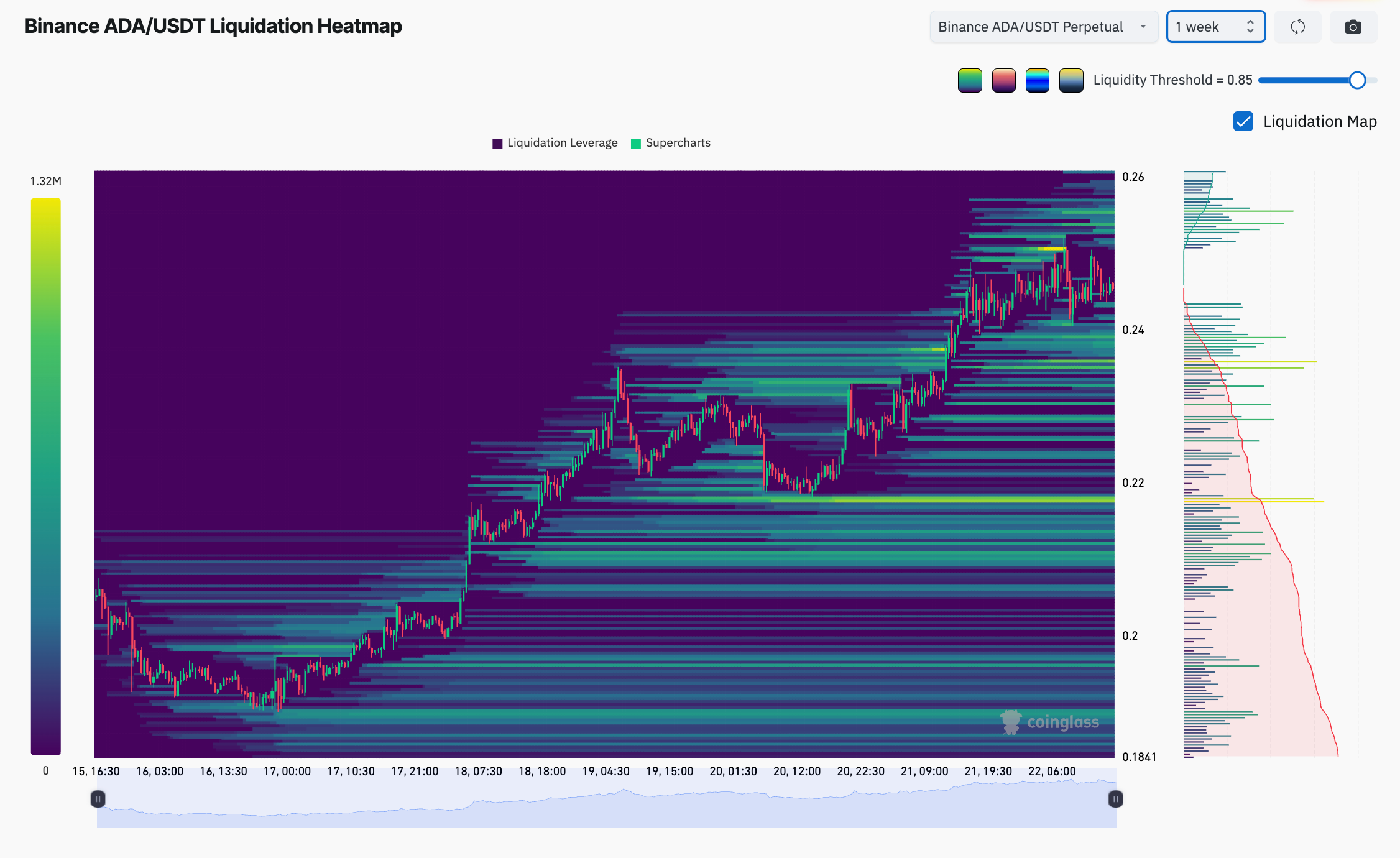Click the 1.32M color scale maximum label

pyautogui.click(x=46, y=181)
